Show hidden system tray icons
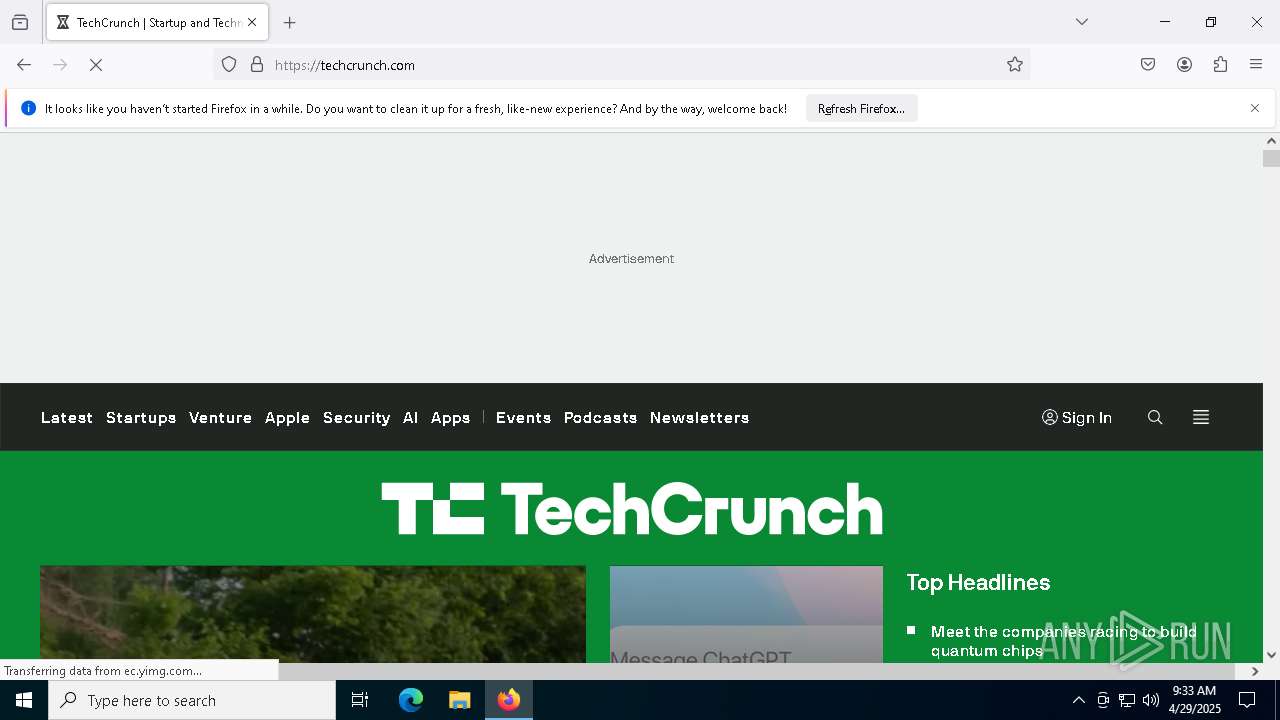This screenshot has height=720, width=1280. click(x=1078, y=701)
